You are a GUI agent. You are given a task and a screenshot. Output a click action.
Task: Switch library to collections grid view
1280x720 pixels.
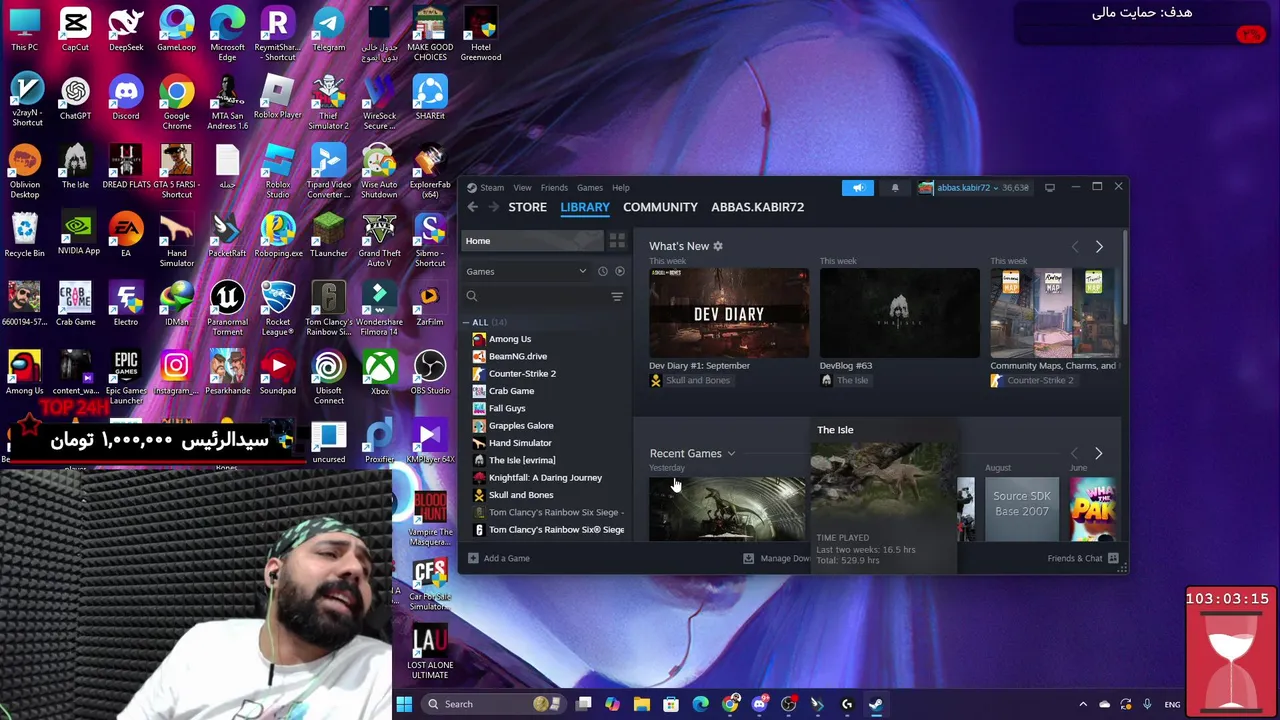pyautogui.click(x=617, y=241)
